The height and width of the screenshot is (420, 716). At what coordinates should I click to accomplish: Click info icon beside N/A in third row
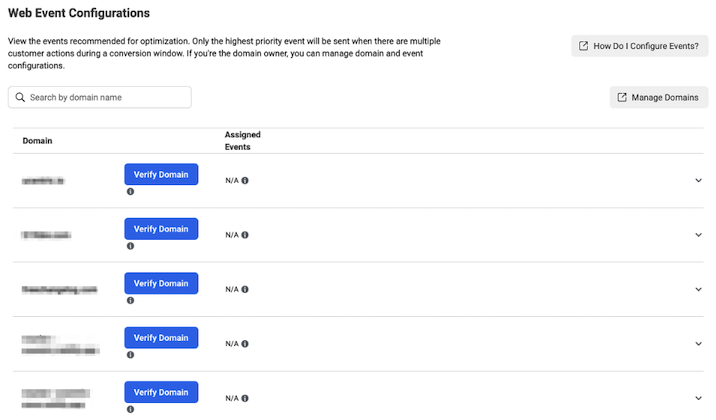(x=245, y=289)
